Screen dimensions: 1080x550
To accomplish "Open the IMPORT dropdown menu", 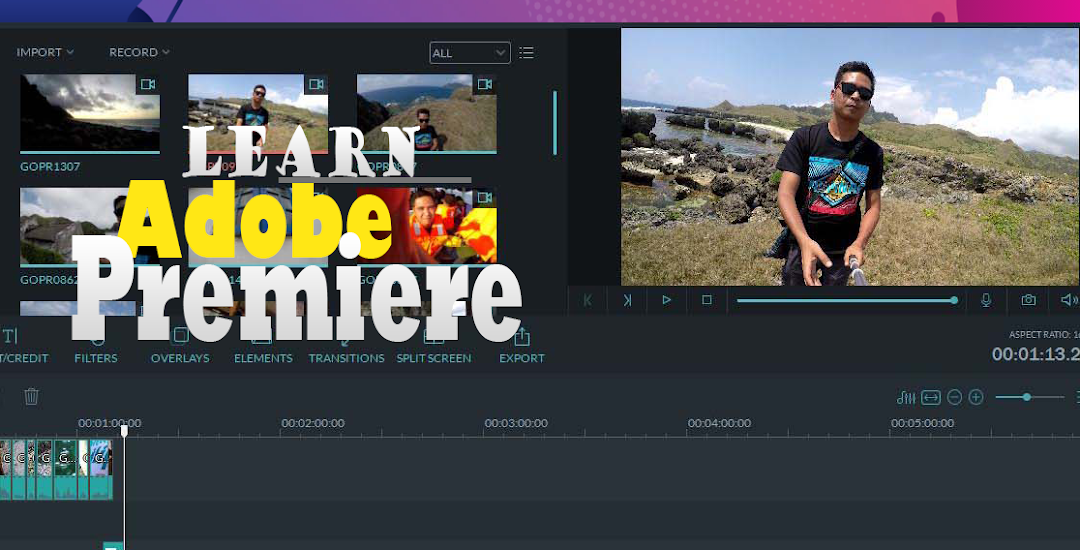I will tap(45, 52).
